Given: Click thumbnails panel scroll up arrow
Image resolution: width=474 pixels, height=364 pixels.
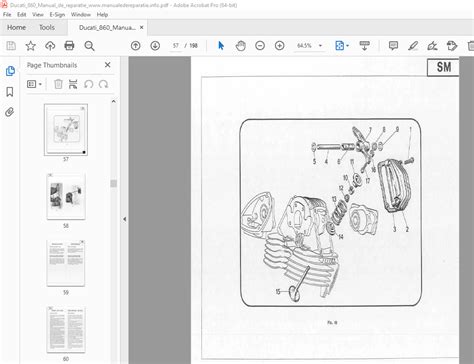Looking at the screenshot, I should click(x=114, y=101).
